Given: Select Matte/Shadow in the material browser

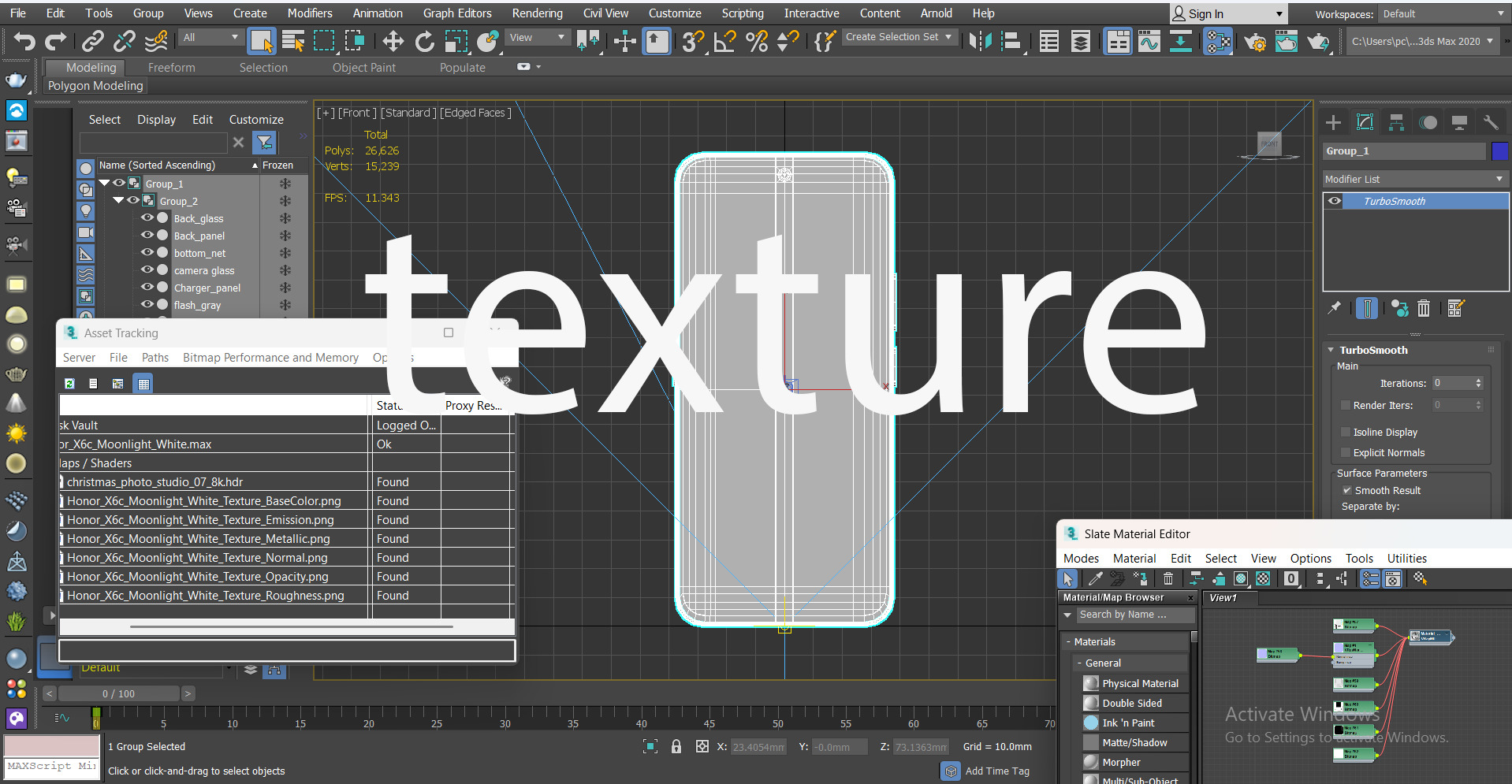Looking at the screenshot, I should click(x=1134, y=743).
